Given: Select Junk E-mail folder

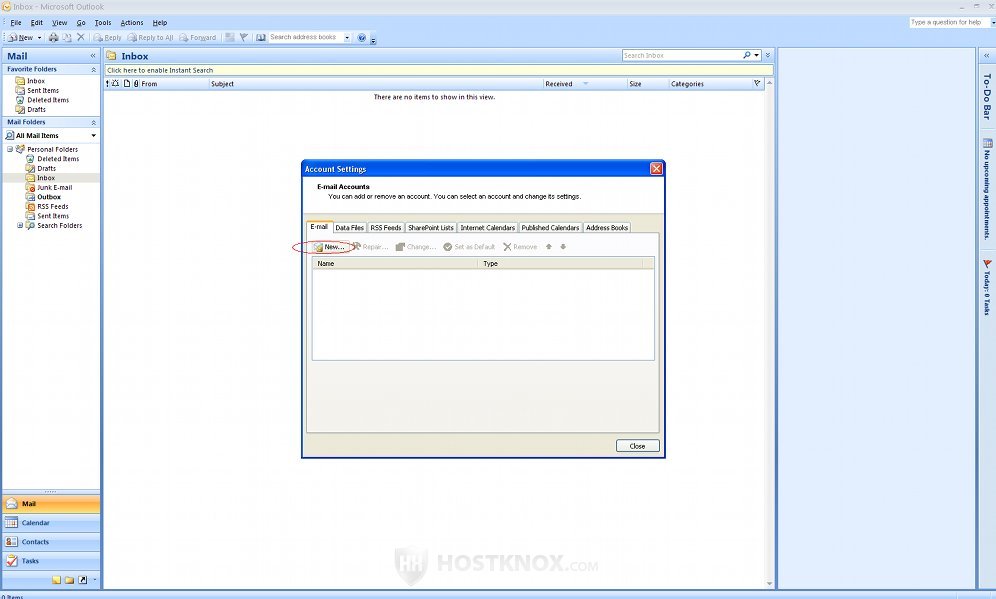Looking at the screenshot, I should click(55, 187).
